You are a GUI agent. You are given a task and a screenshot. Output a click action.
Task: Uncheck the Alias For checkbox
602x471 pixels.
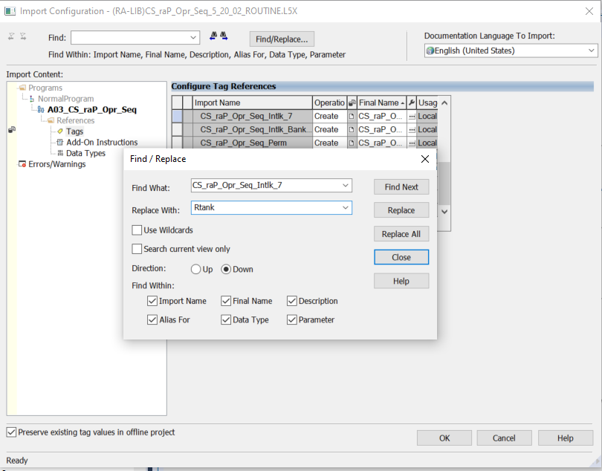coord(152,319)
